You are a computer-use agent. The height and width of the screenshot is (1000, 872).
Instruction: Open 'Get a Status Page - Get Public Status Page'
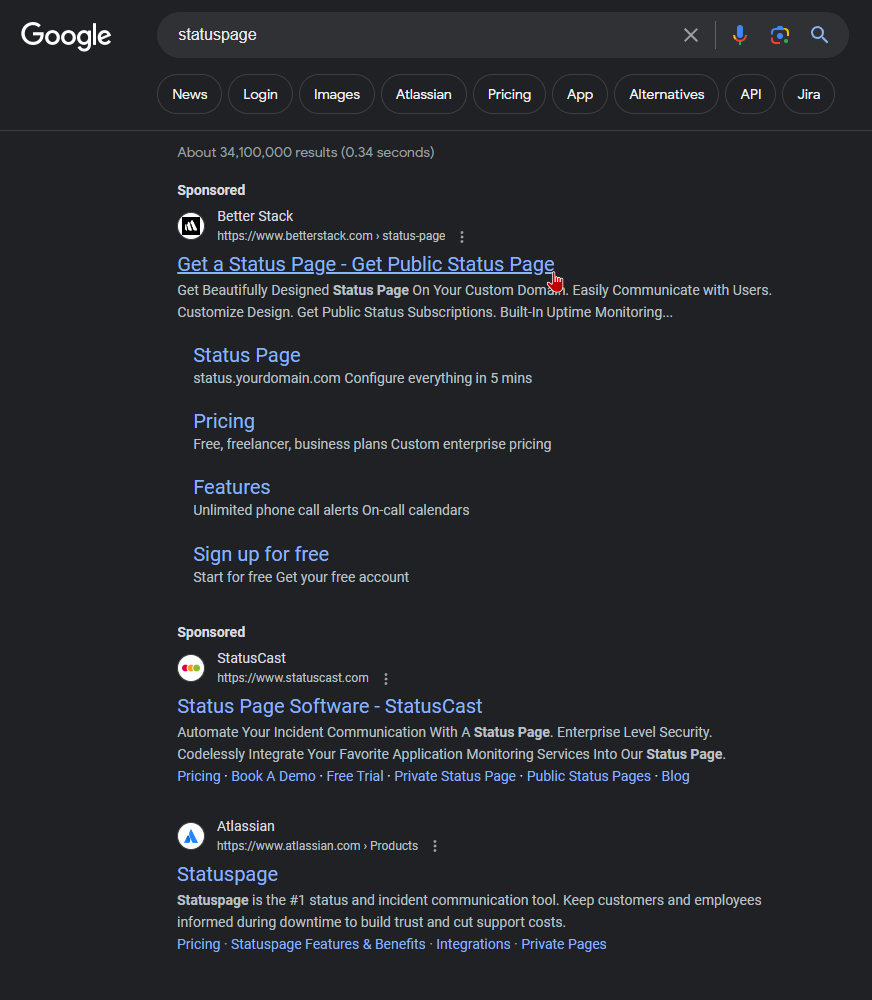[366, 264]
